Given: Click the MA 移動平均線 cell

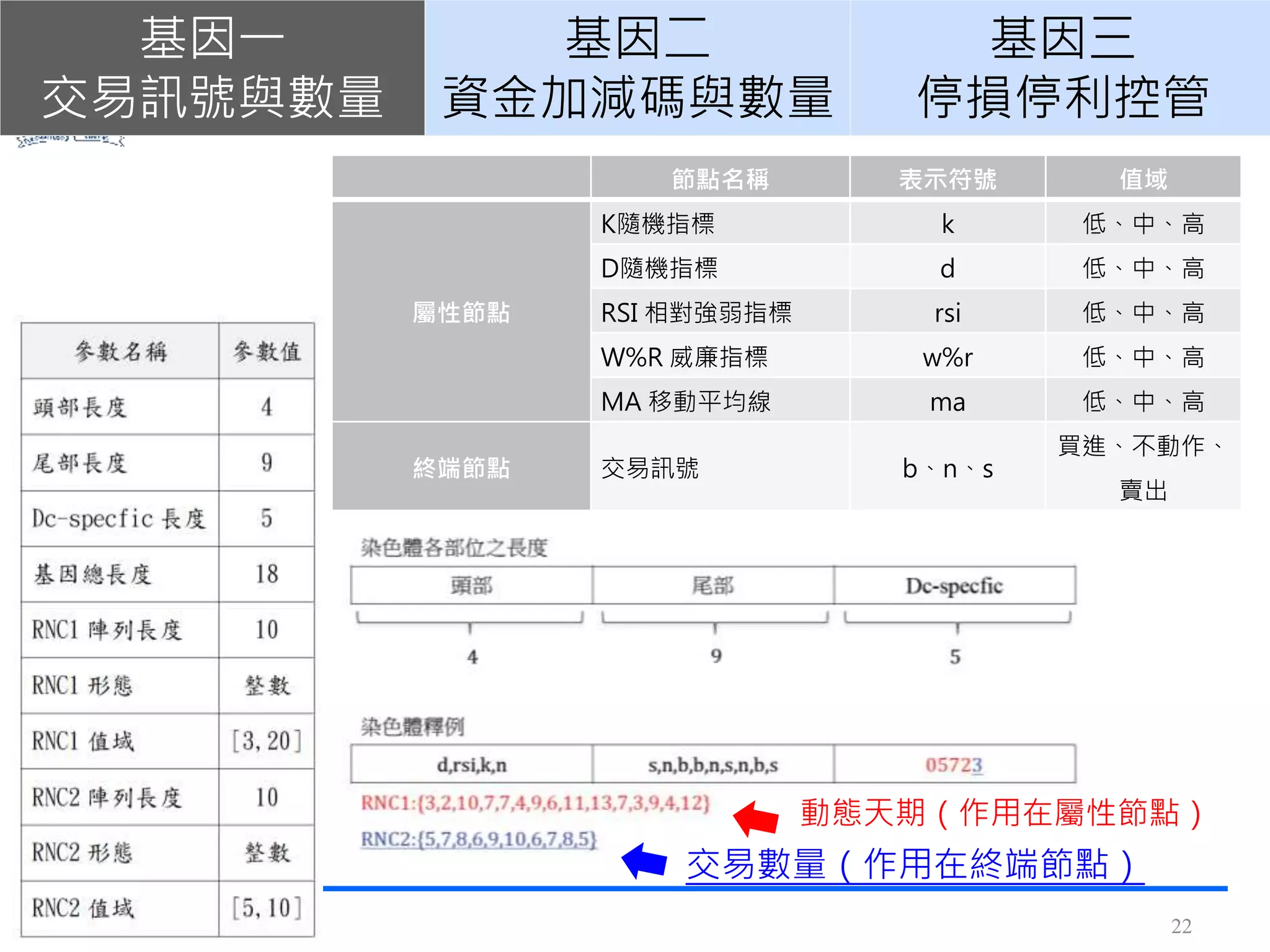Looking at the screenshot, I should tap(720, 401).
